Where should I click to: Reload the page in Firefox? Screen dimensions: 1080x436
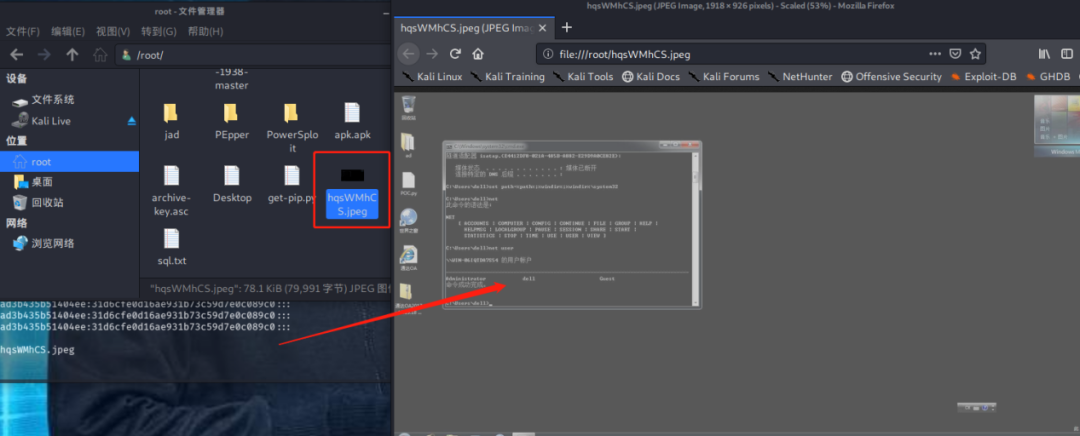point(455,54)
